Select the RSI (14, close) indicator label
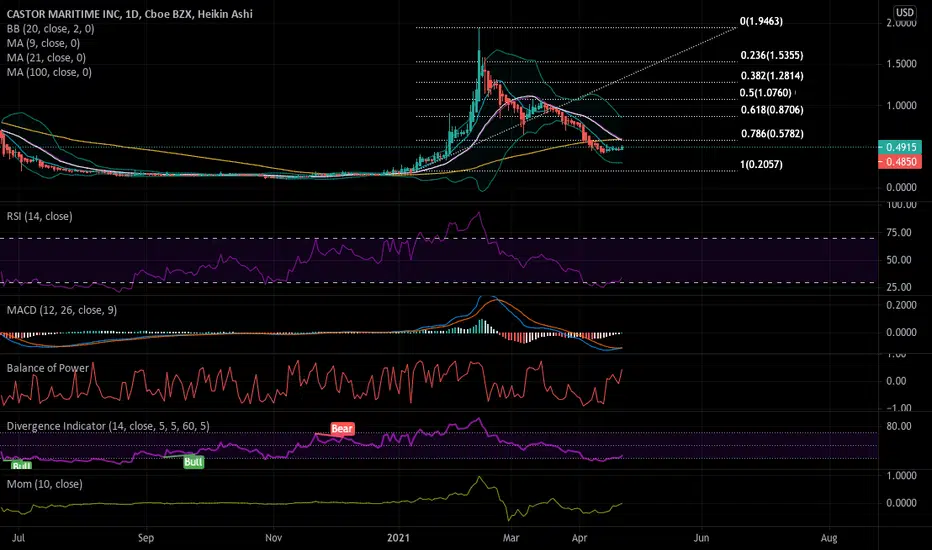 [40, 216]
